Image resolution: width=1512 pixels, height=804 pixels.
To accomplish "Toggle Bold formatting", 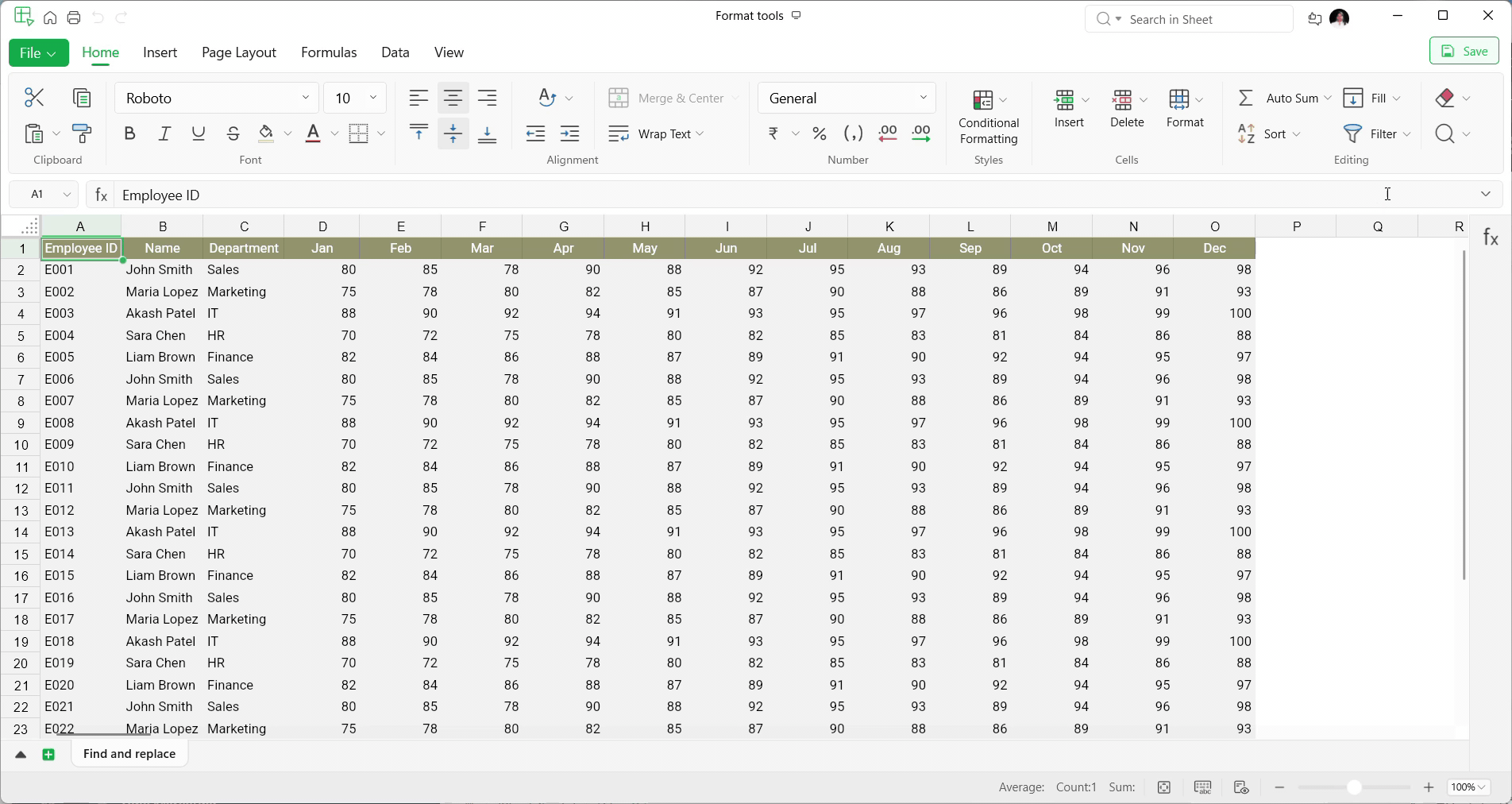I will [x=129, y=133].
